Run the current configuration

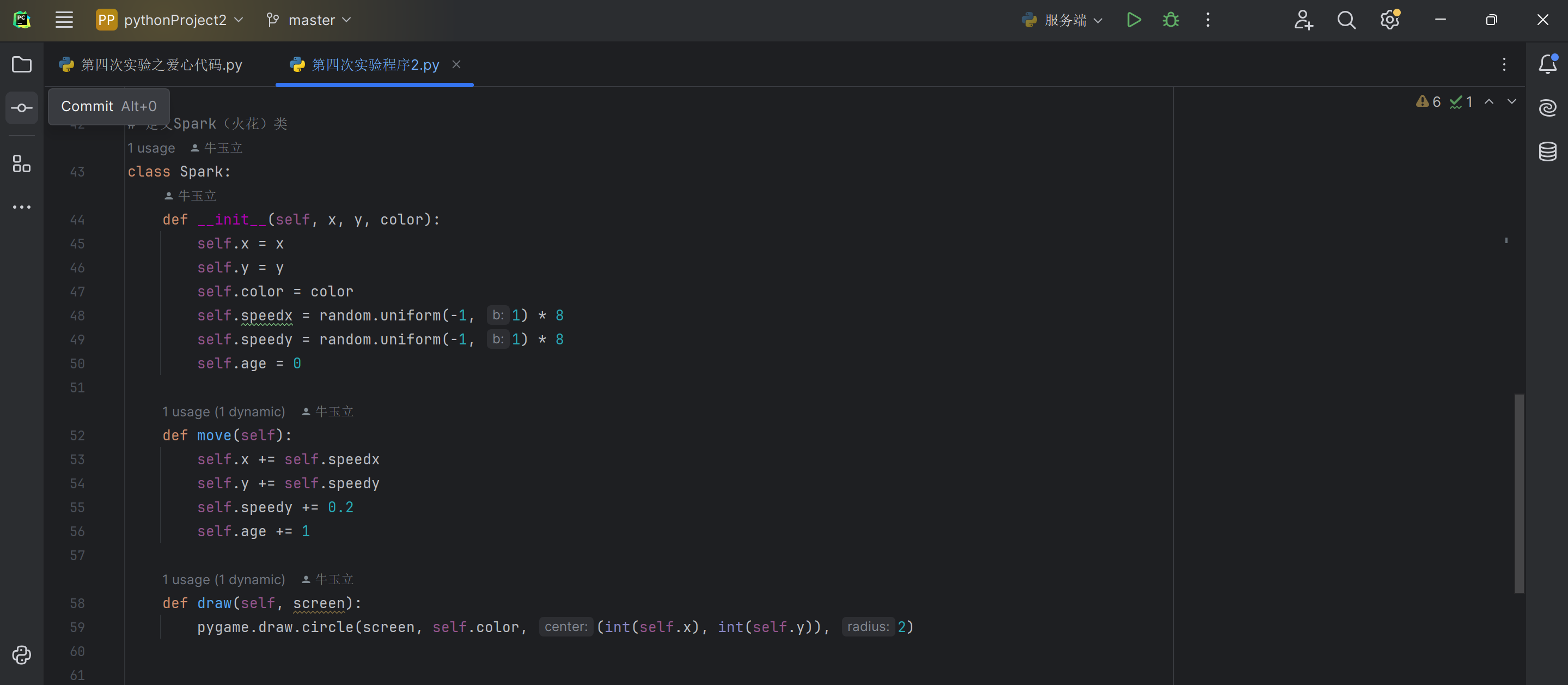(x=1133, y=20)
